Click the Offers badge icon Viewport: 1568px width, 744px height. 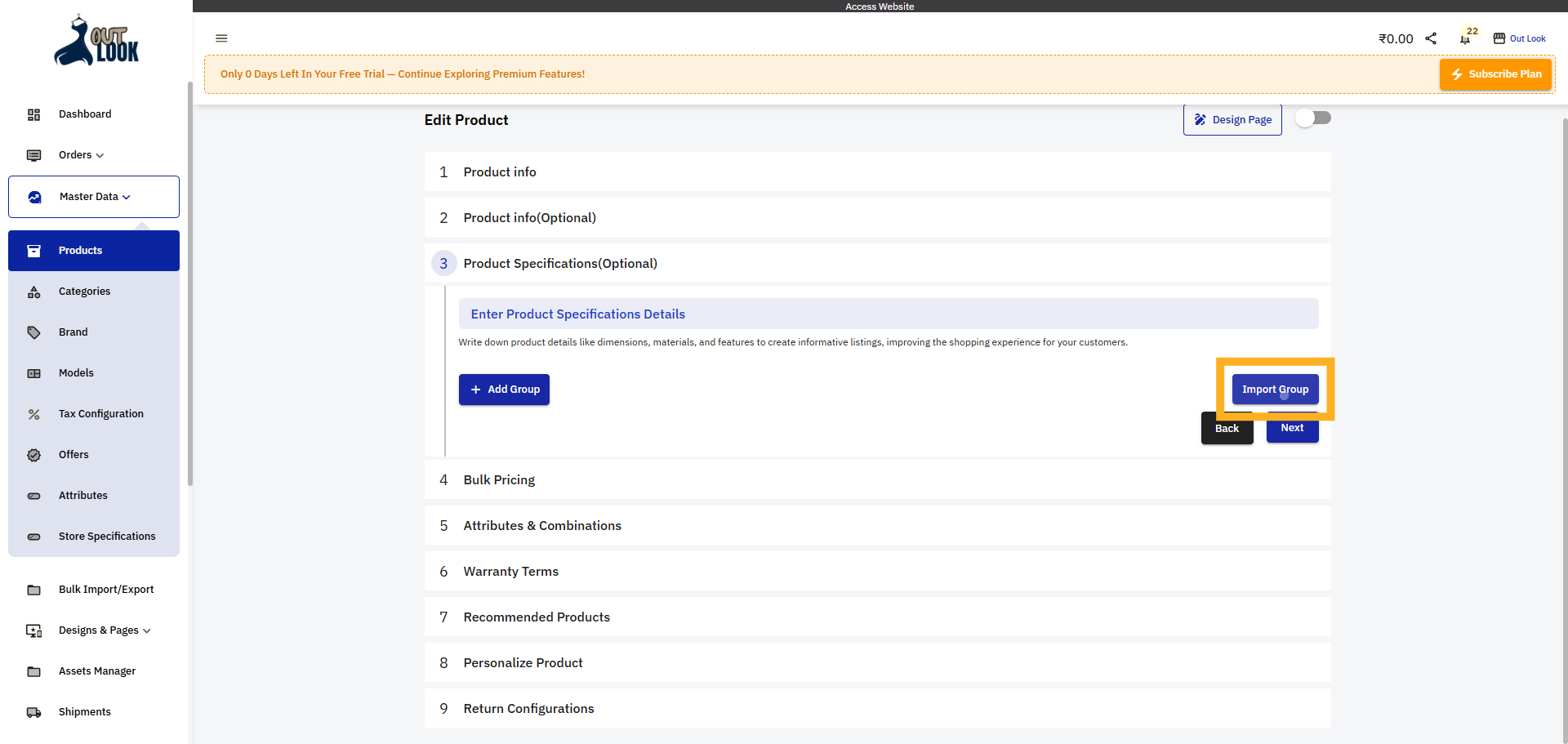(33, 455)
